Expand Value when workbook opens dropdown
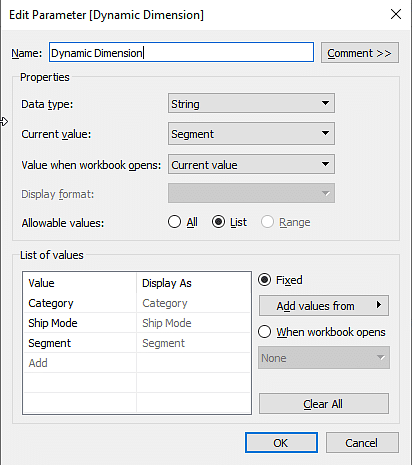 pyautogui.click(x=251, y=164)
